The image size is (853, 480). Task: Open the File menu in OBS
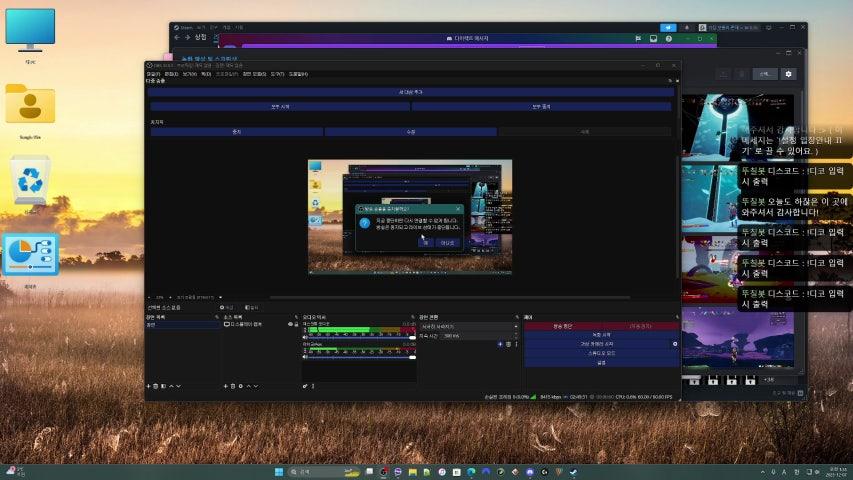click(153, 74)
